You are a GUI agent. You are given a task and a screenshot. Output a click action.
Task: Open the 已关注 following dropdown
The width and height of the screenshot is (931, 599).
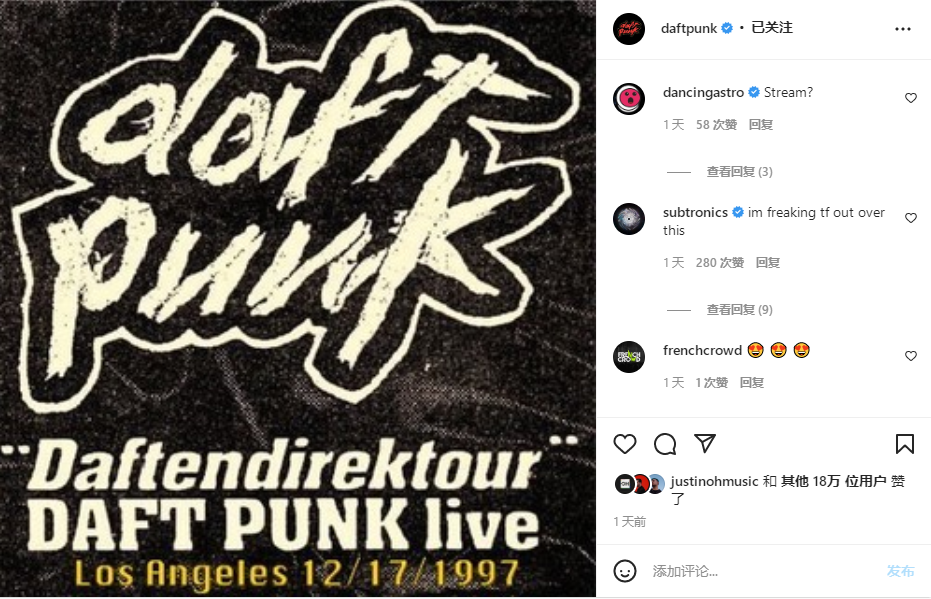point(772,27)
